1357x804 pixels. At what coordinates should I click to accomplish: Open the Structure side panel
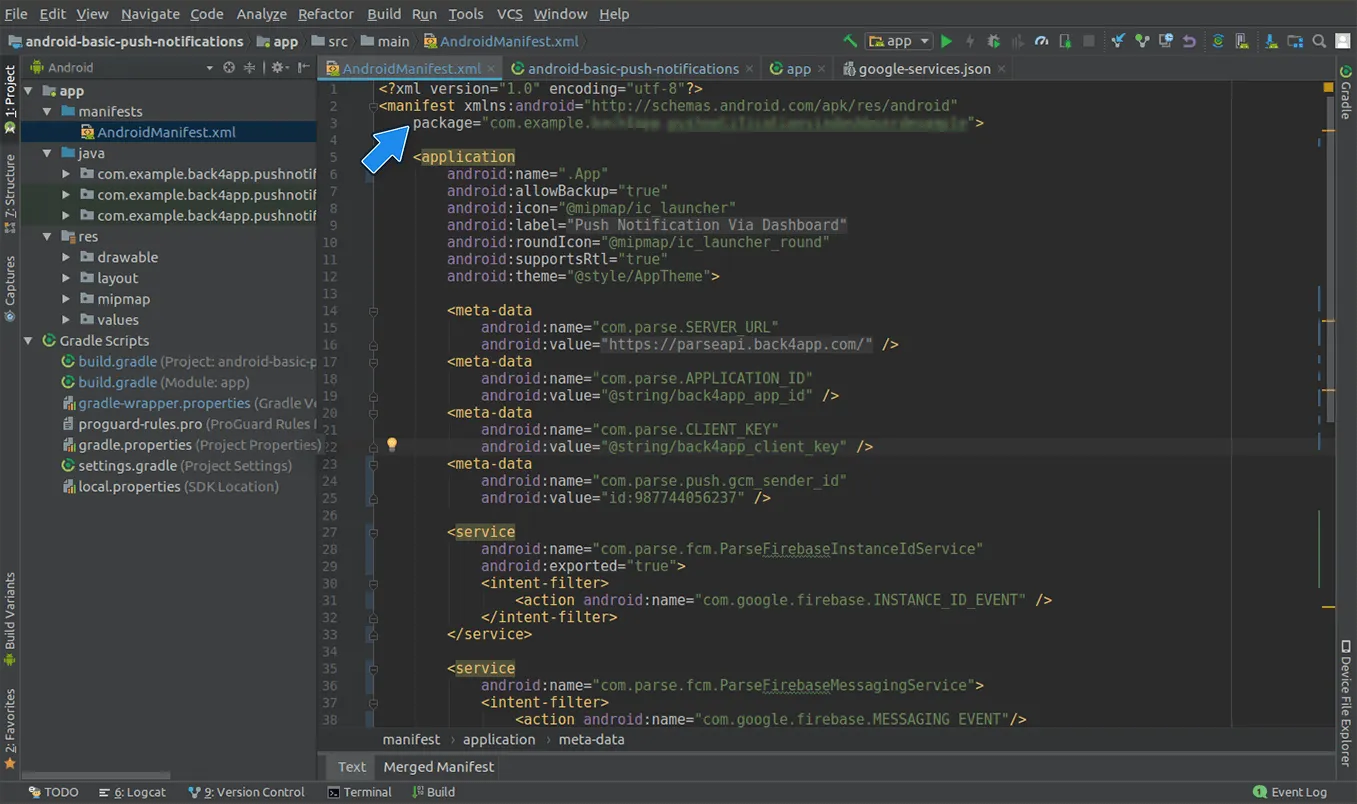click(x=10, y=194)
